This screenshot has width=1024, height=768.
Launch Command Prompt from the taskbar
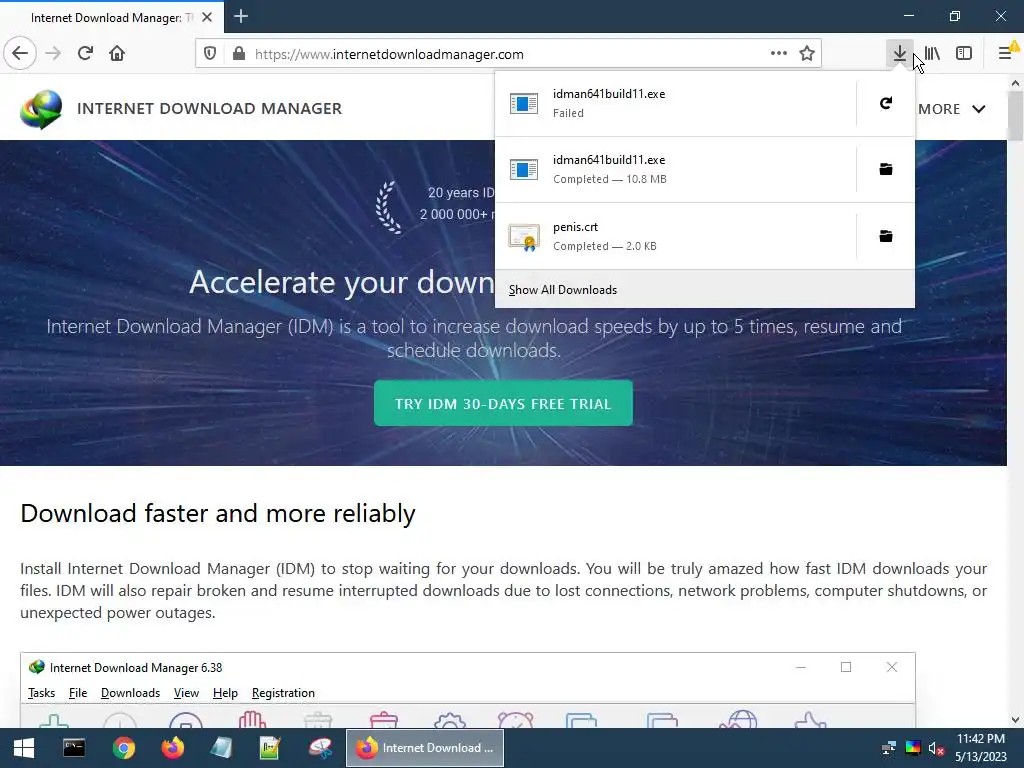point(74,748)
